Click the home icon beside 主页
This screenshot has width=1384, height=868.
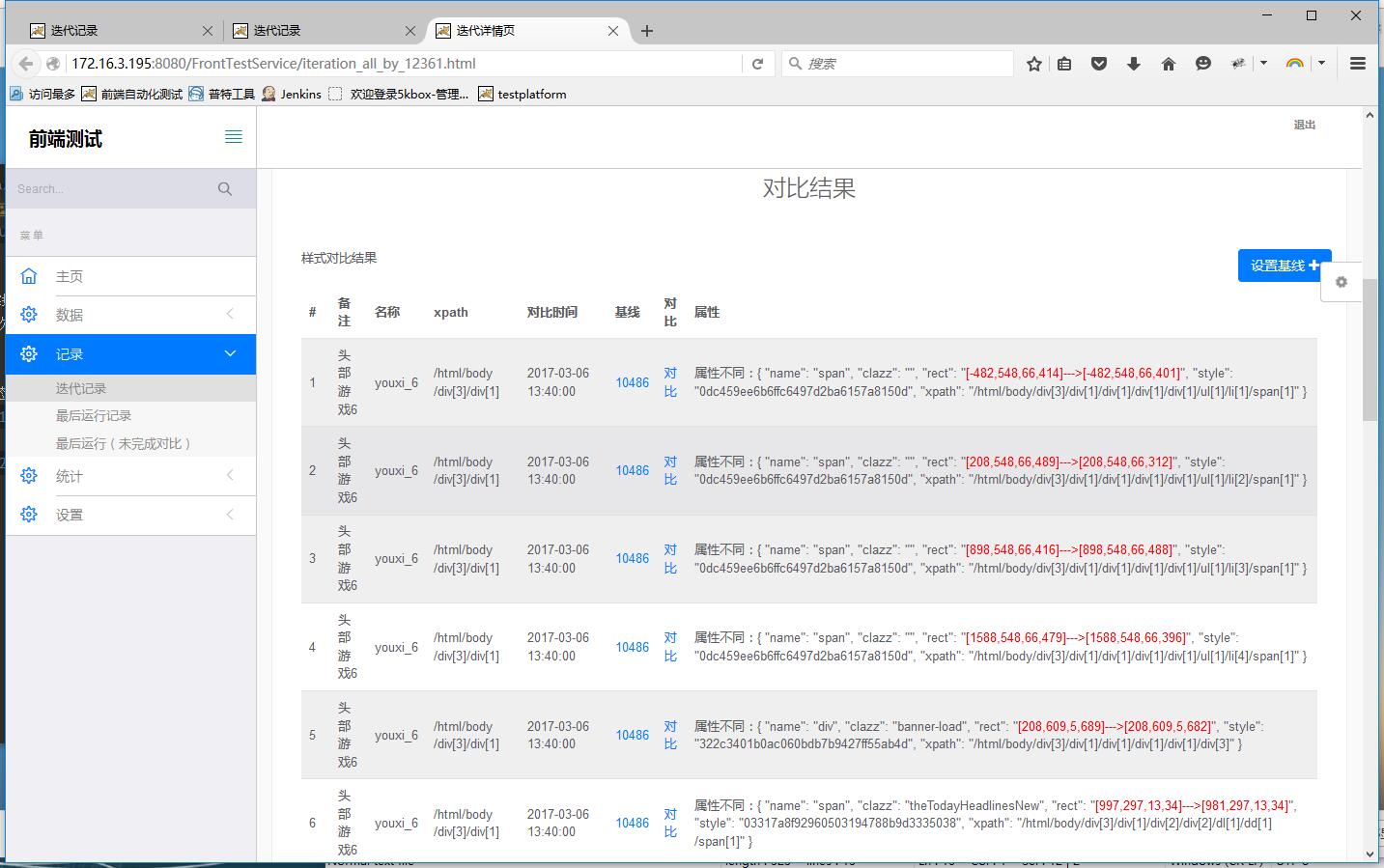[x=29, y=276]
